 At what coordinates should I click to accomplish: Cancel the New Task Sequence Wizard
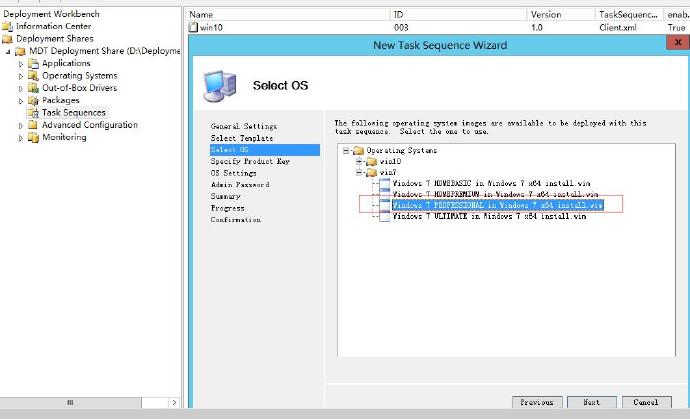click(646, 402)
